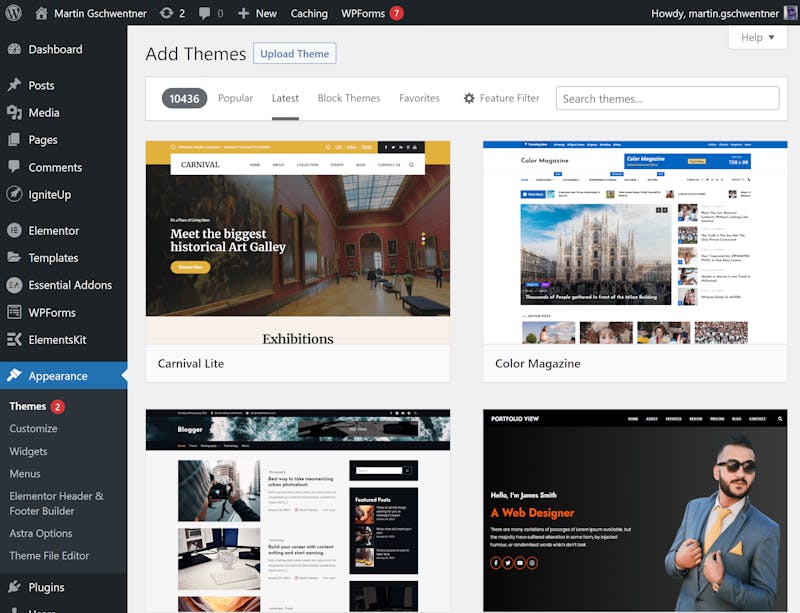This screenshot has width=800, height=613.
Task: Open the Blogger theme screenshot
Action: pyautogui.click(x=298, y=510)
